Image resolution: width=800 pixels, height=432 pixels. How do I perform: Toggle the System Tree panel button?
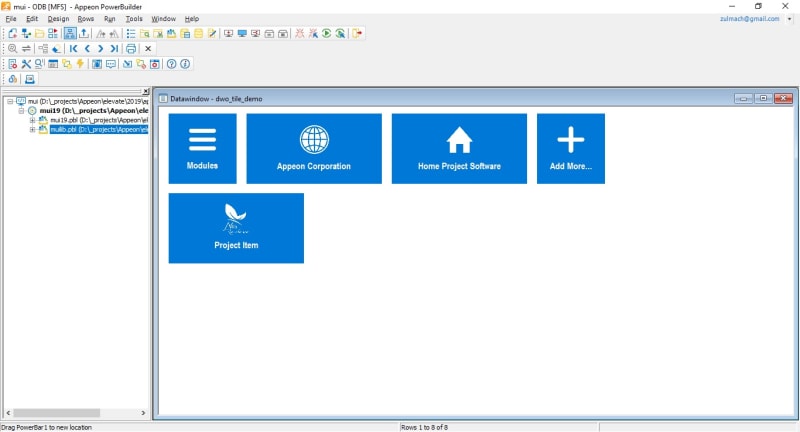click(x=70, y=34)
